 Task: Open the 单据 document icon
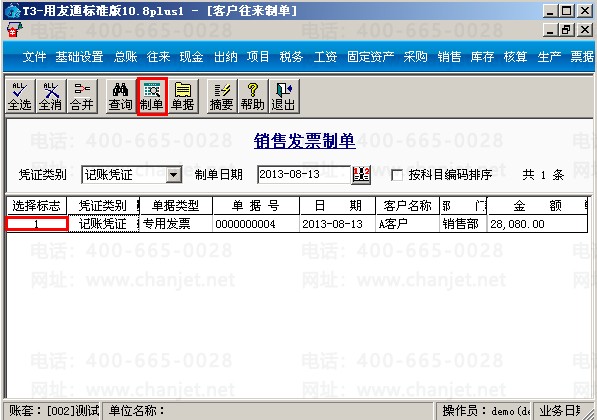[x=183, y=96]
